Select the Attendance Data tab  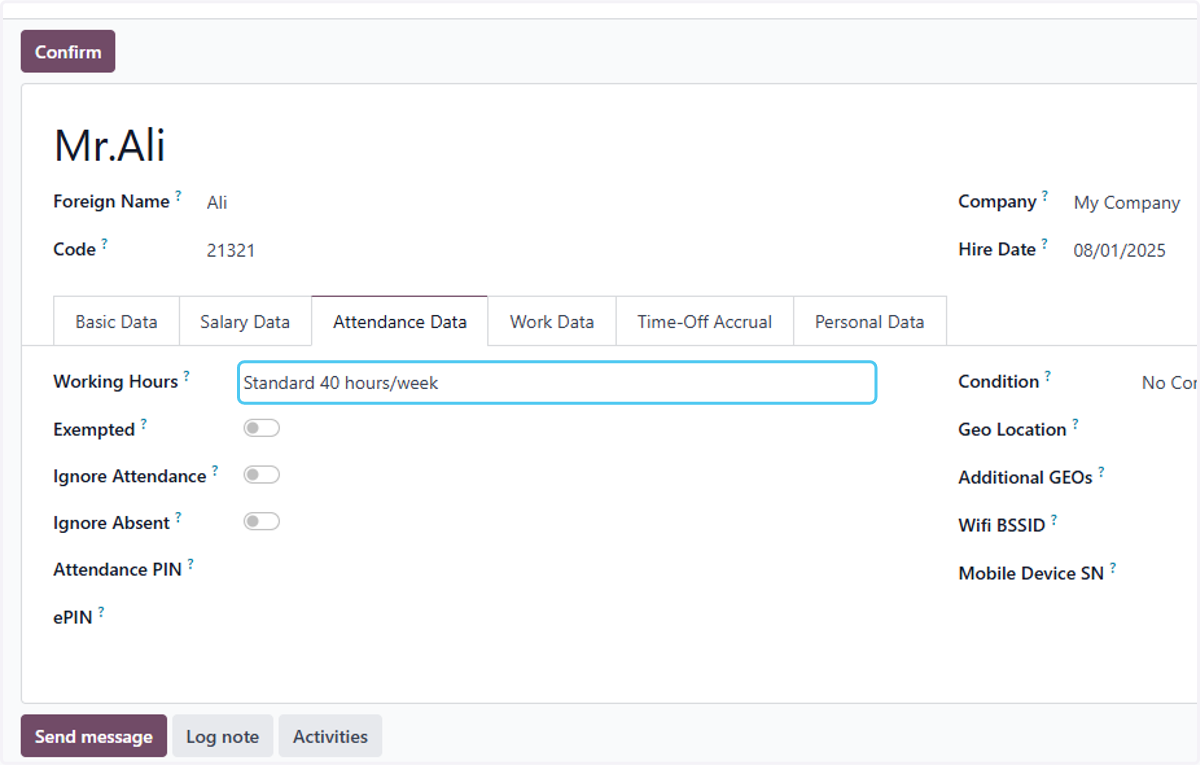click(x=400, y=321)
